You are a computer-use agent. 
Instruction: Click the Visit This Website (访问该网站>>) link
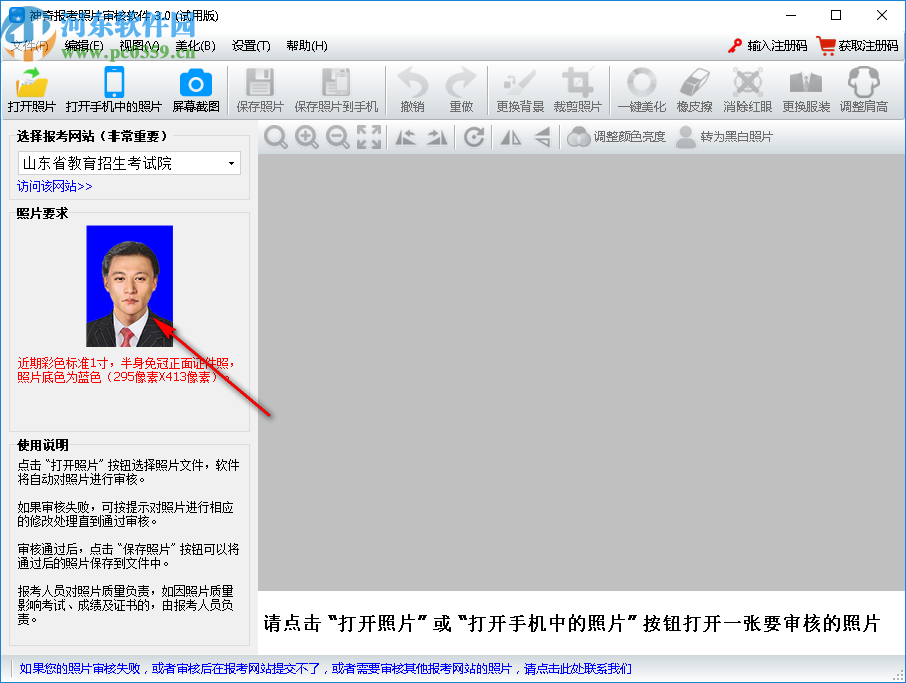click(x=54, y=186)
